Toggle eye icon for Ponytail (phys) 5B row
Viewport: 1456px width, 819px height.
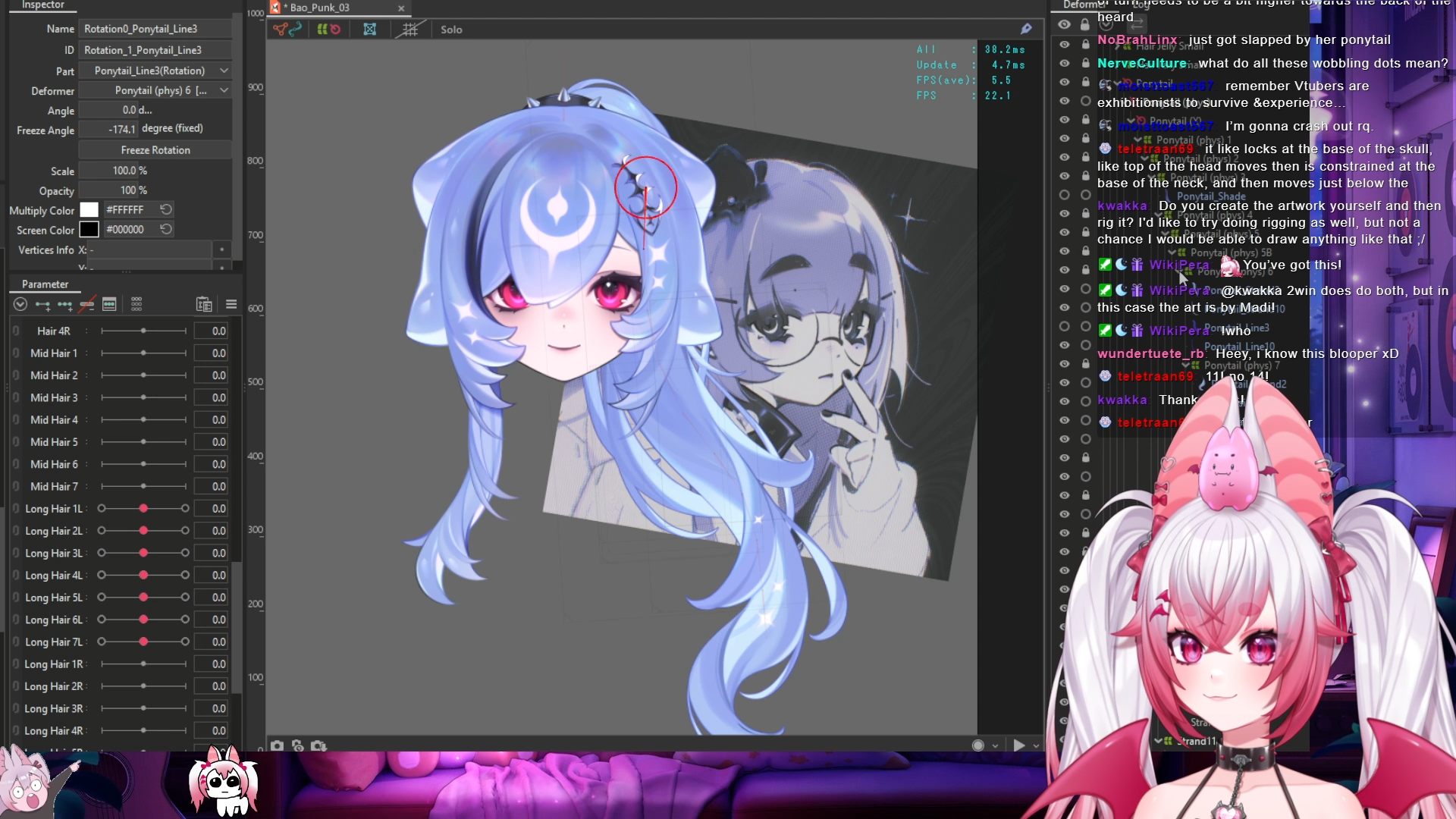point(1065,251)
